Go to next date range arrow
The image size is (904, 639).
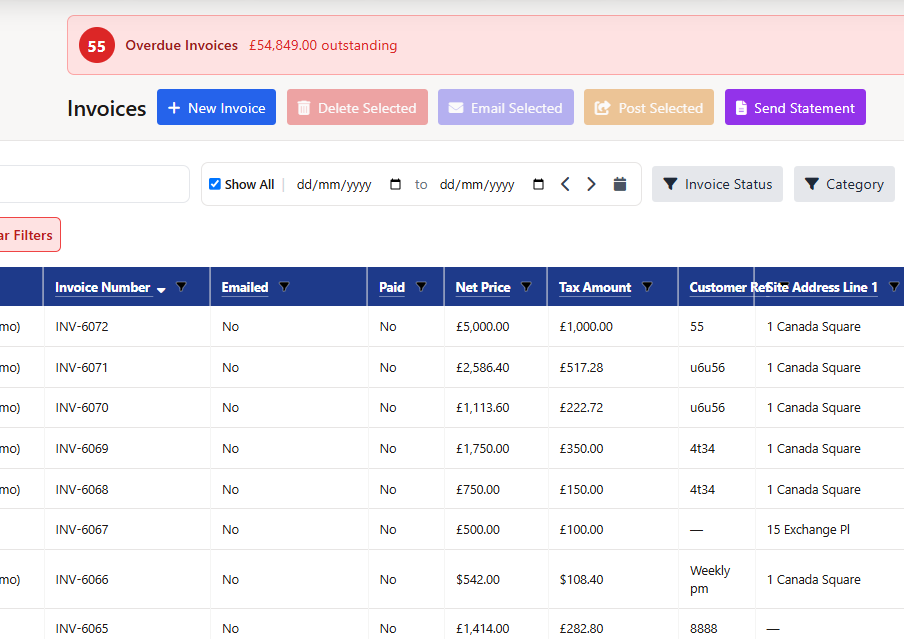point(591,184)
